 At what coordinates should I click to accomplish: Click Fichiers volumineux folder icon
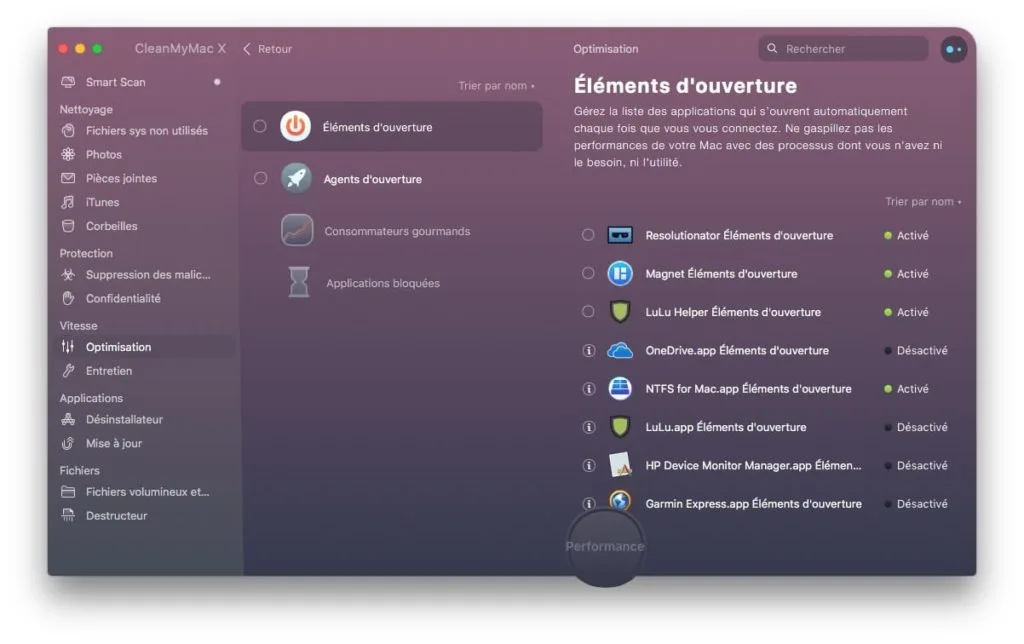[x=68, y=492]
